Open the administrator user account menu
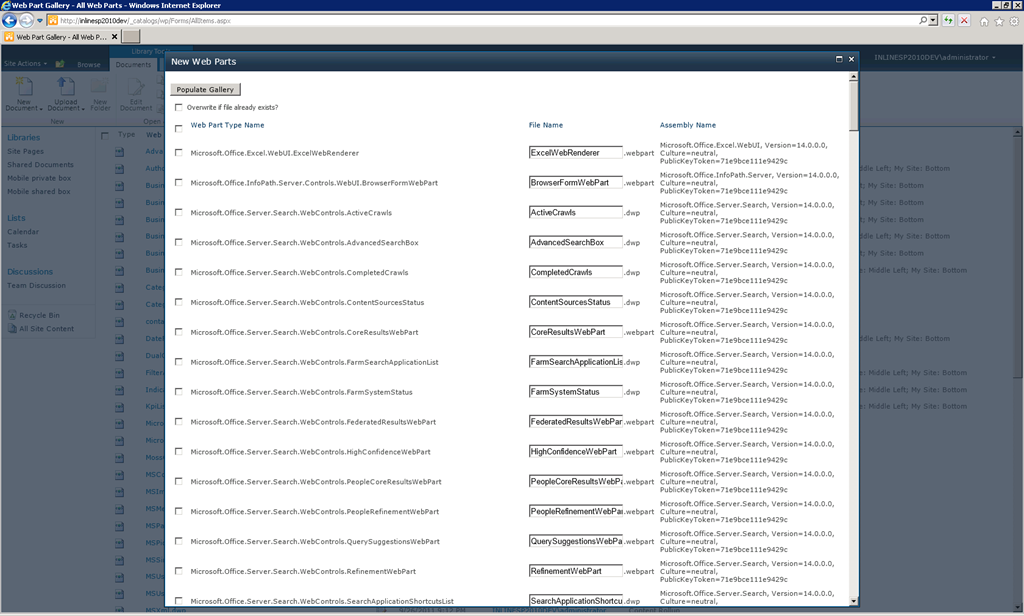 coord(935,57)
